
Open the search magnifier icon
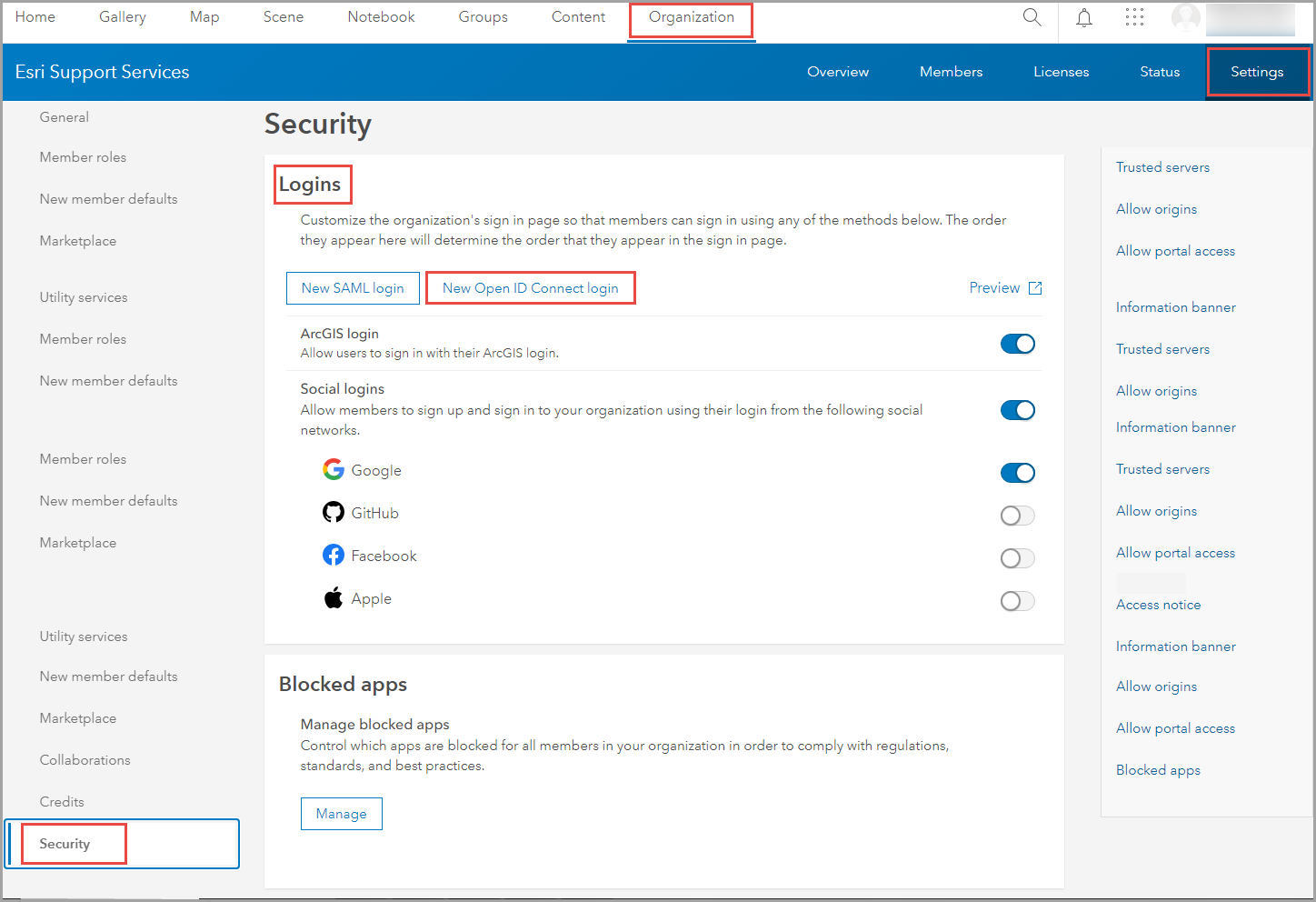coord(1032,17)
